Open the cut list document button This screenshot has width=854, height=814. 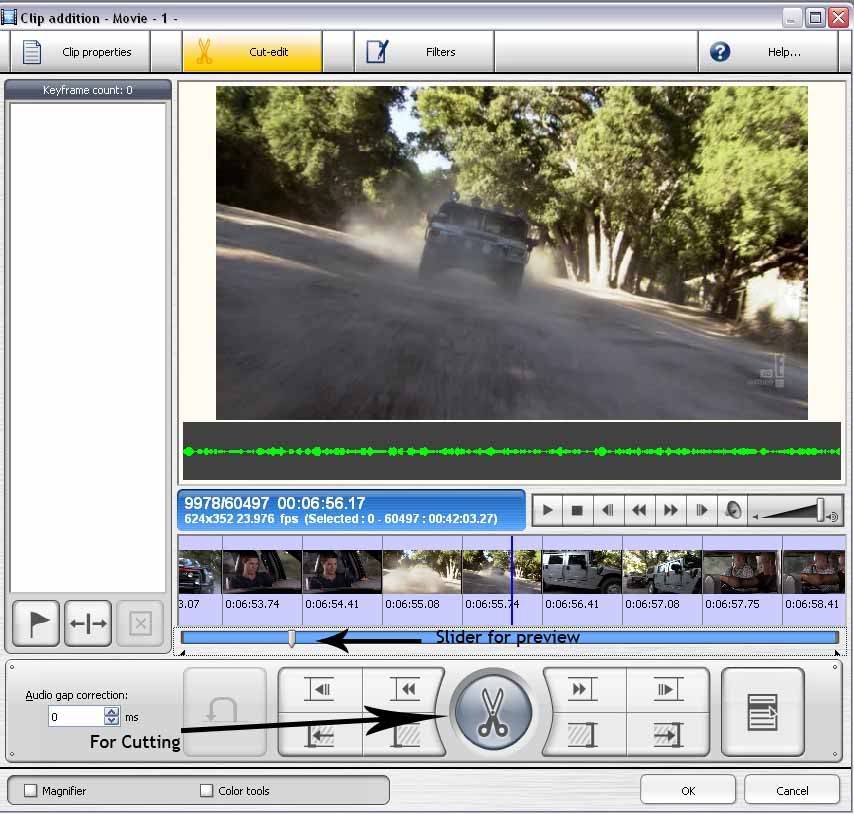coord(762,712)
